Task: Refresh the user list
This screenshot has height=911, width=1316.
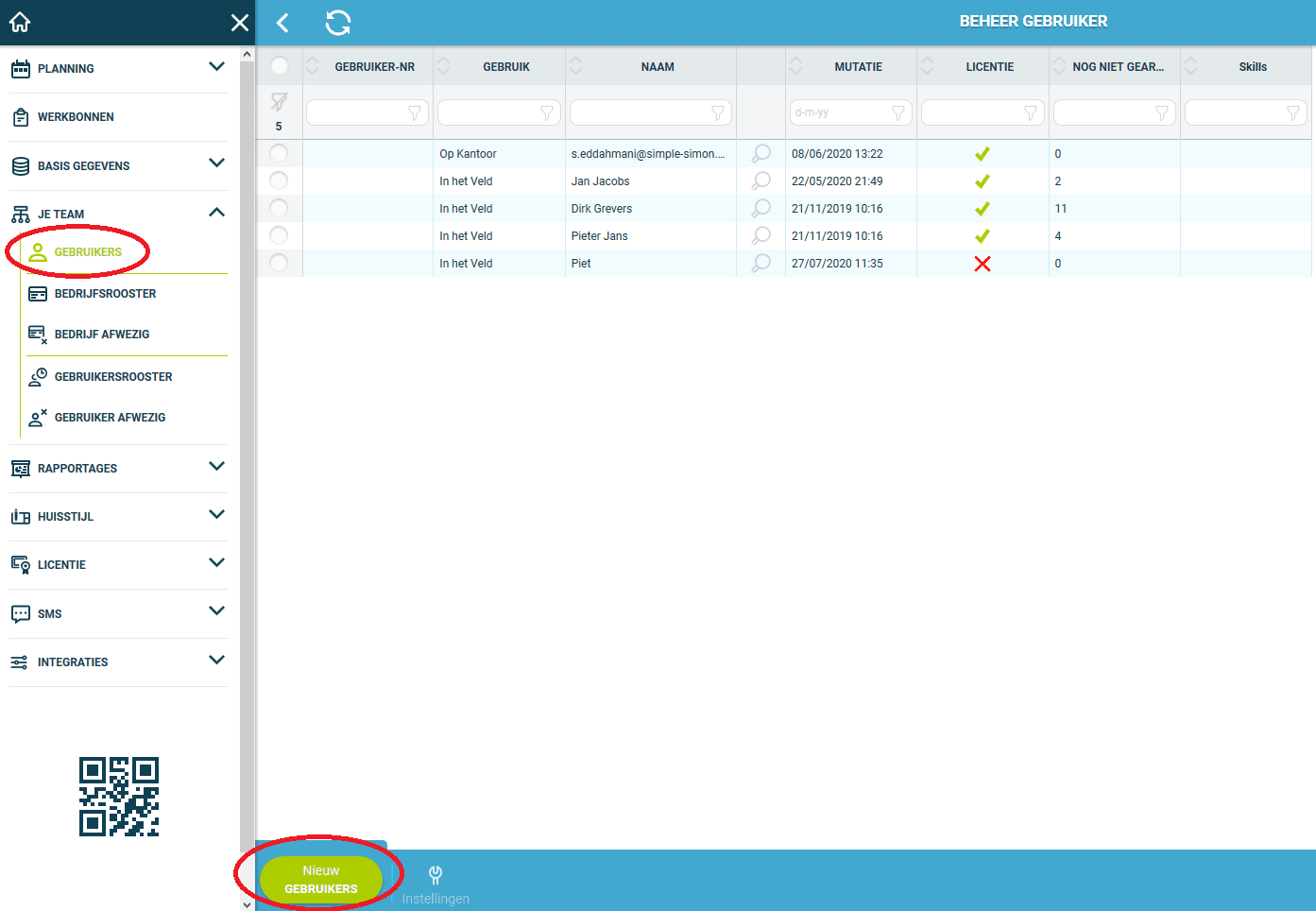Action: click(338, 23)
